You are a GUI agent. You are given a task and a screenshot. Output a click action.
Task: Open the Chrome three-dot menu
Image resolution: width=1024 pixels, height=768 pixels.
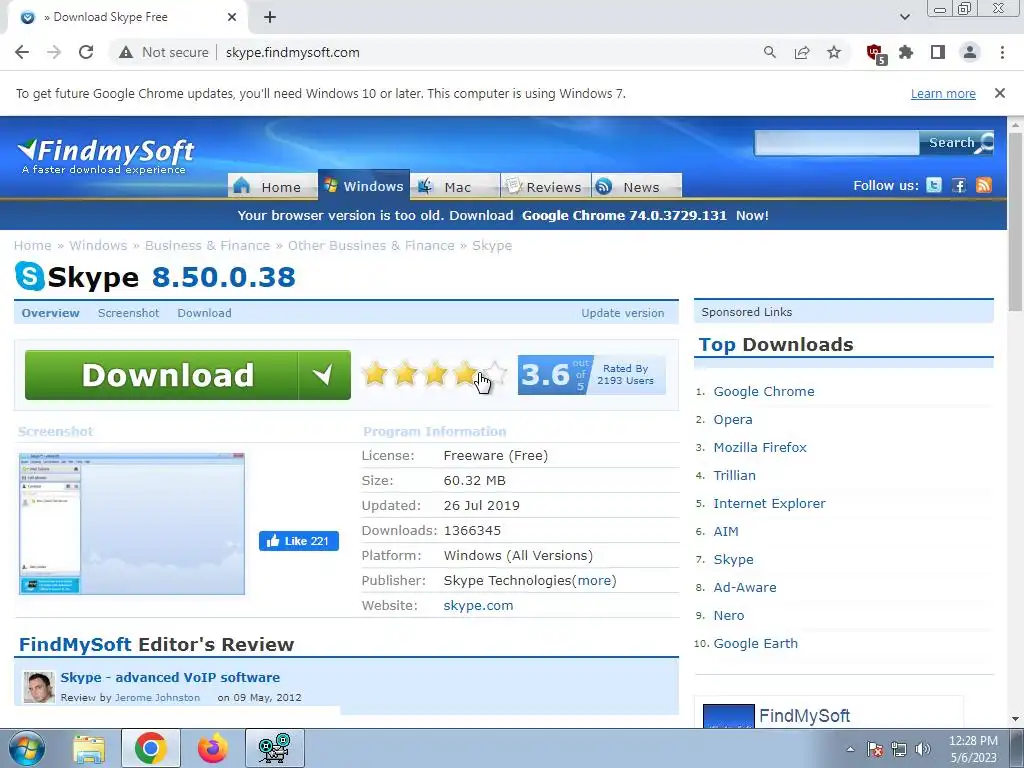1002,52
